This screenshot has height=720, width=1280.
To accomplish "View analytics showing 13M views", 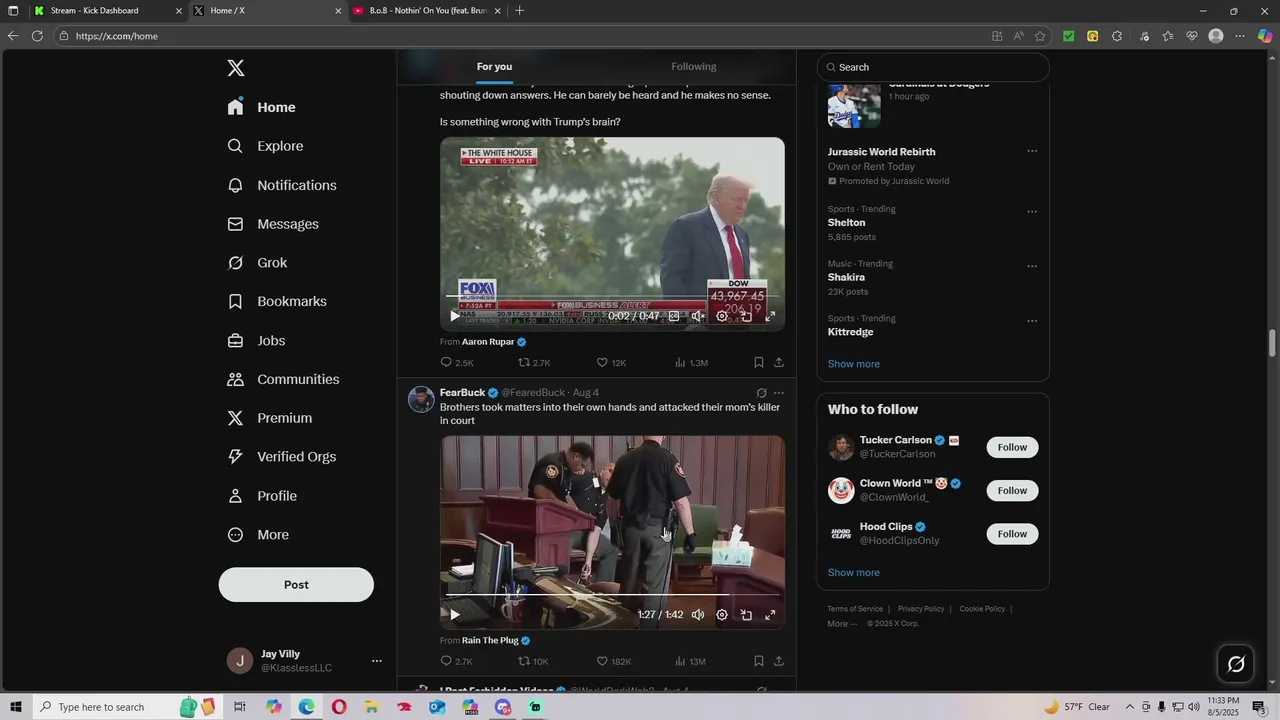I will tap(690, 662).
